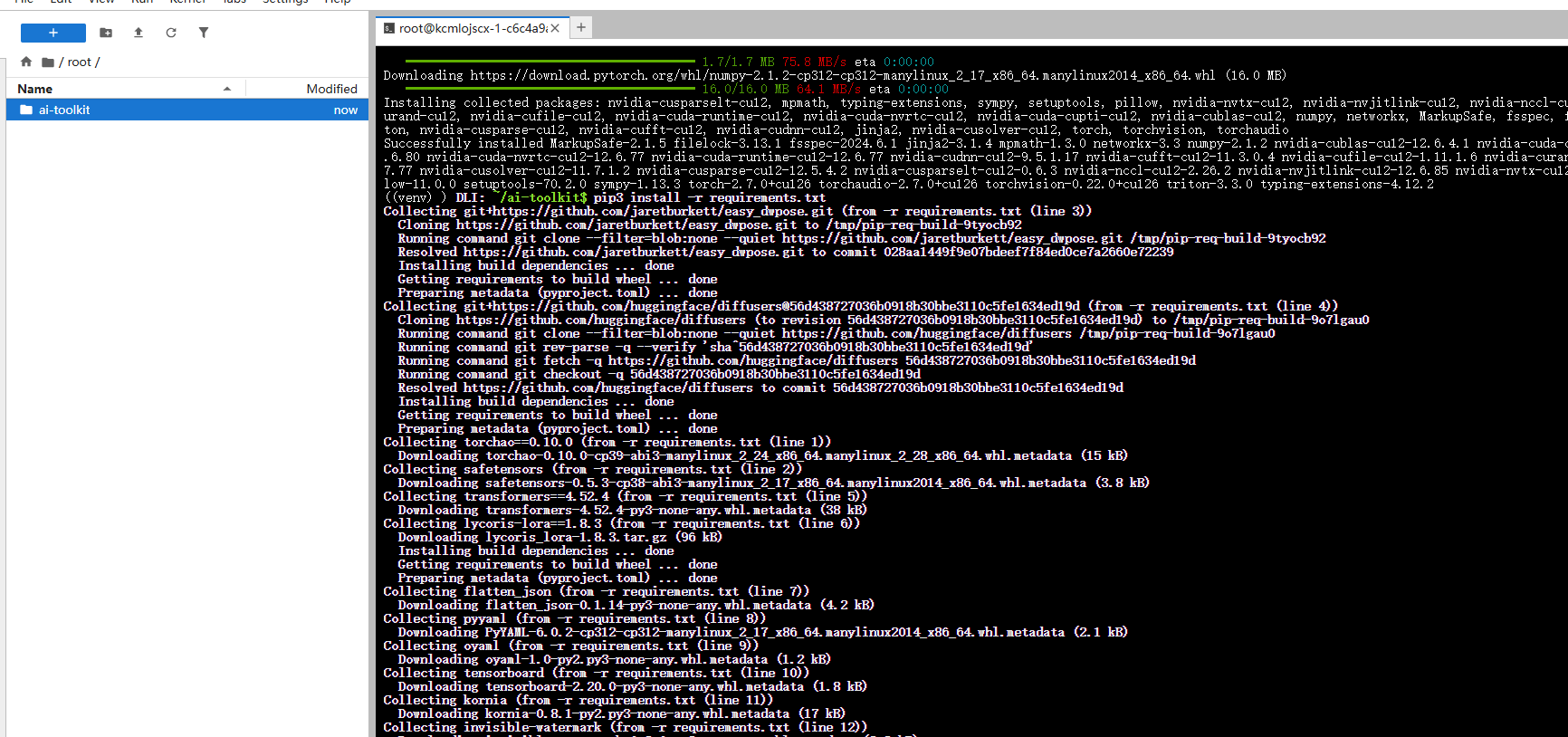The image size is (1568, 737).
Task: Click the 'Collecting kornia' terminal line
Action: point(578,700)
